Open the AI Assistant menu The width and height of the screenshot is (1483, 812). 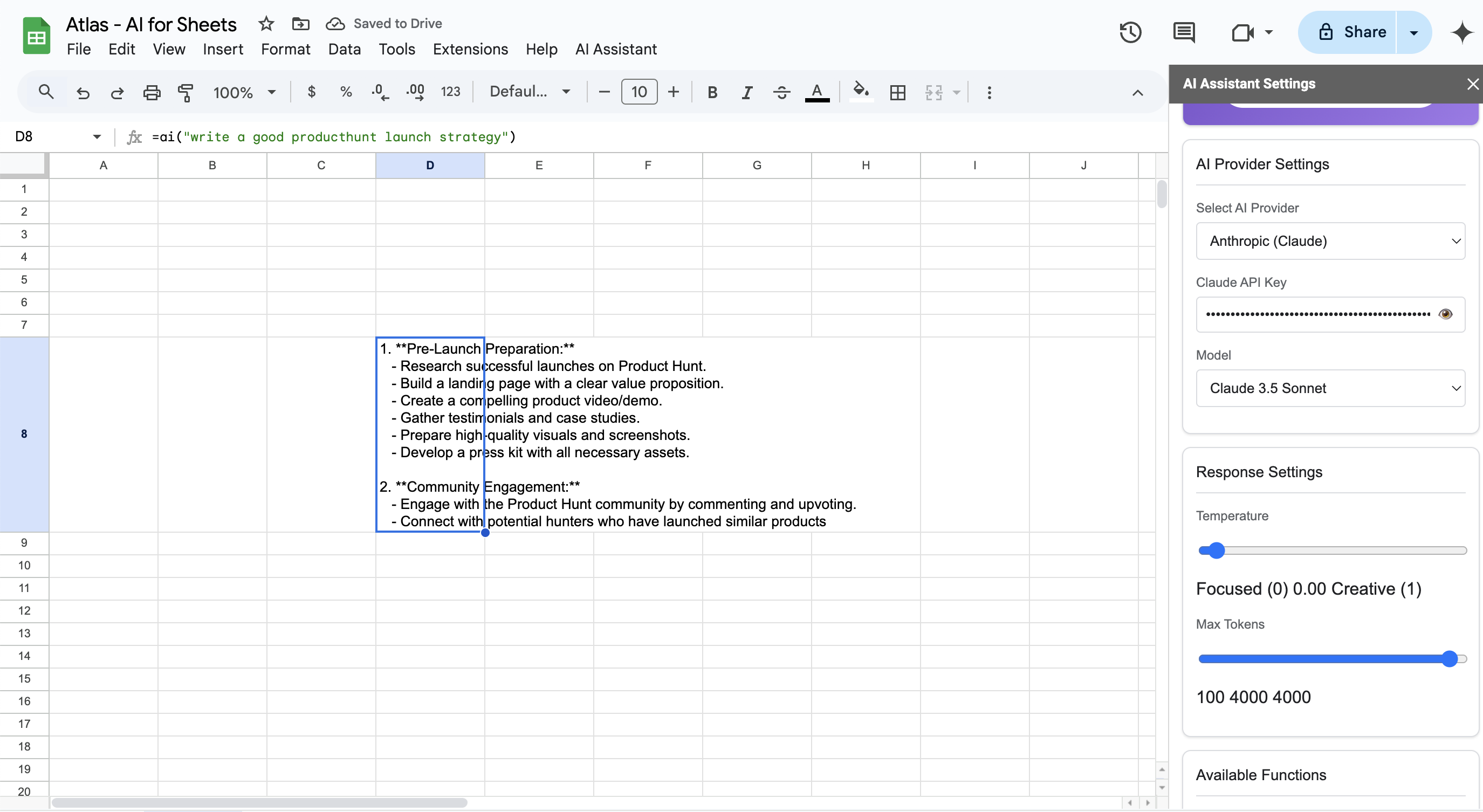tap(615, 50)
